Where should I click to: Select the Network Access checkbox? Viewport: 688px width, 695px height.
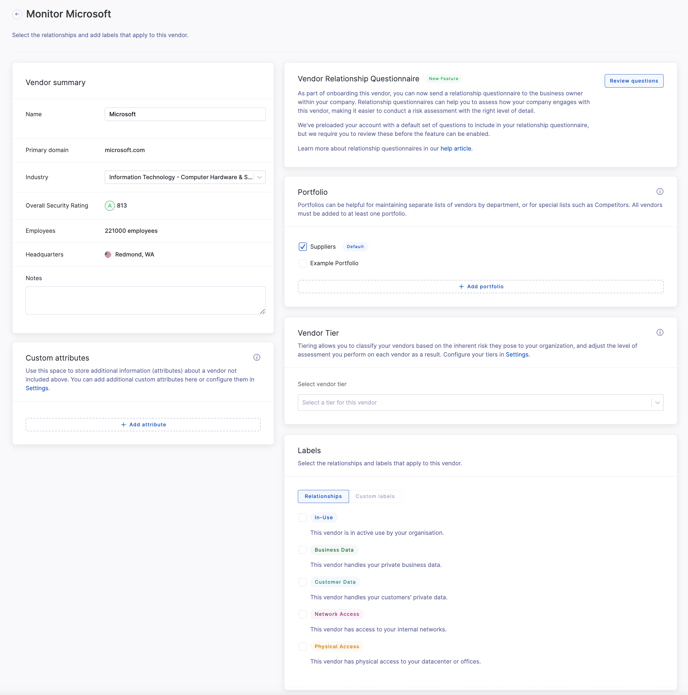303,614
